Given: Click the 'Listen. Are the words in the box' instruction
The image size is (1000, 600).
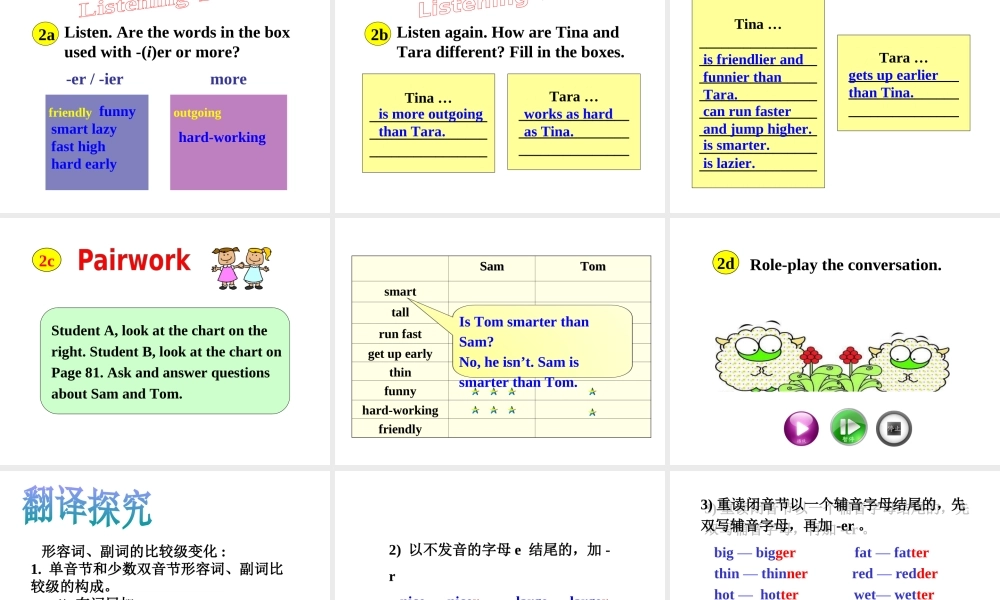Looking at the screenshot, I should (177, 33).
